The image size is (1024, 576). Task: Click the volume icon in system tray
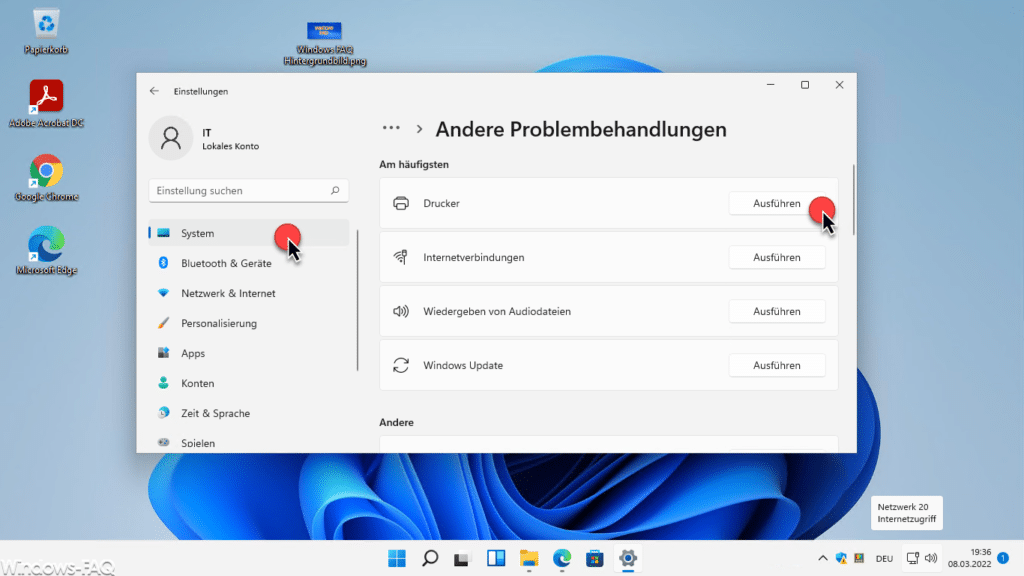click(x=931, y=558)
